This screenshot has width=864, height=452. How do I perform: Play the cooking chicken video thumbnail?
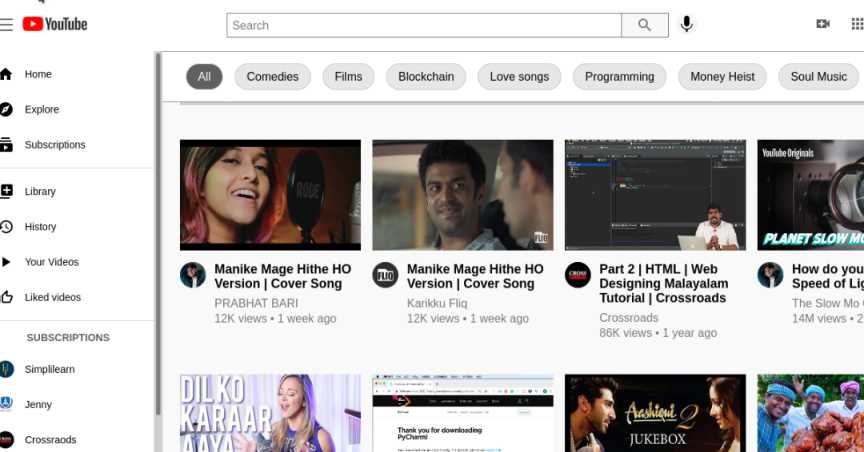coord(811,413)
